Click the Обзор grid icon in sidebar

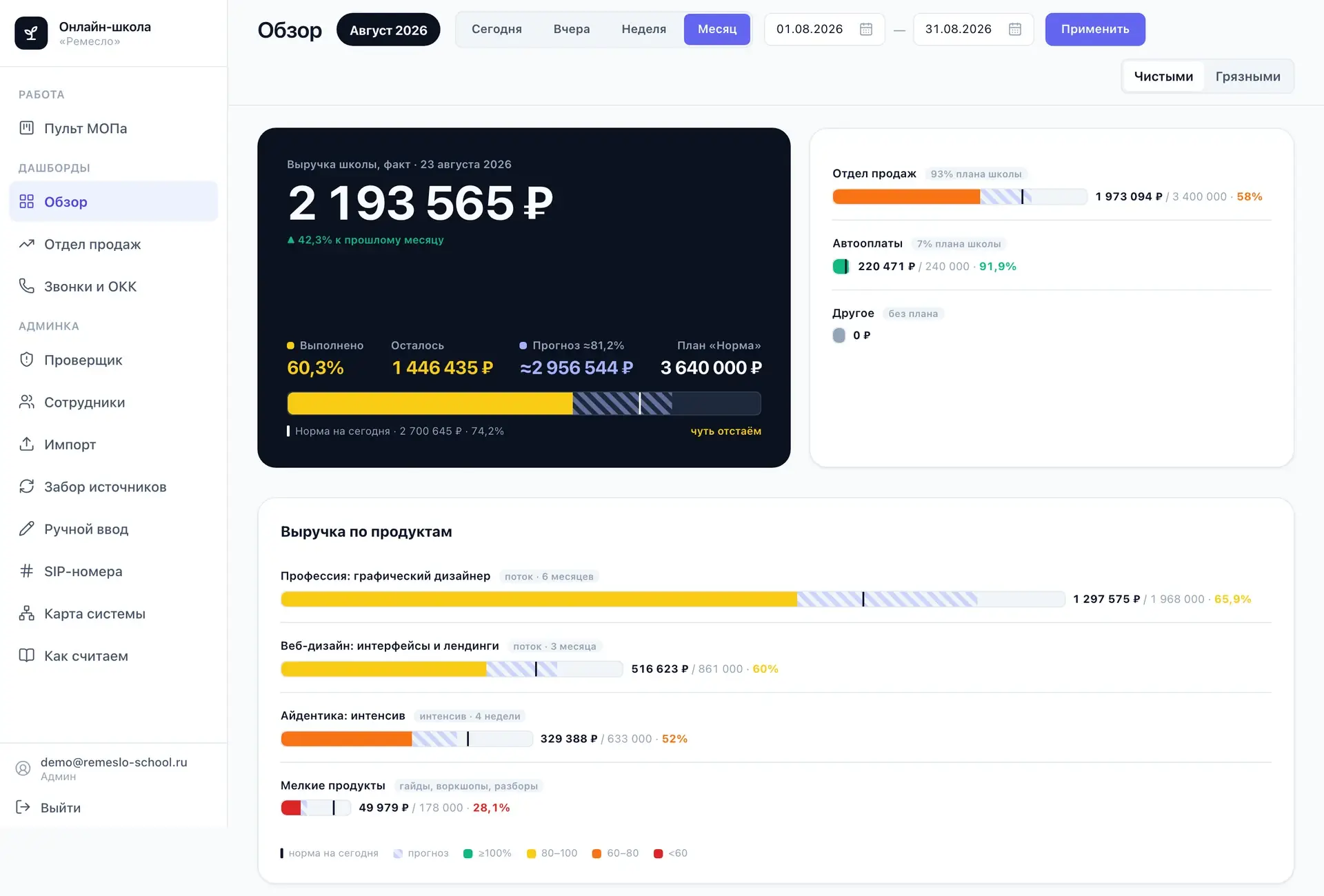click(26, 201)
